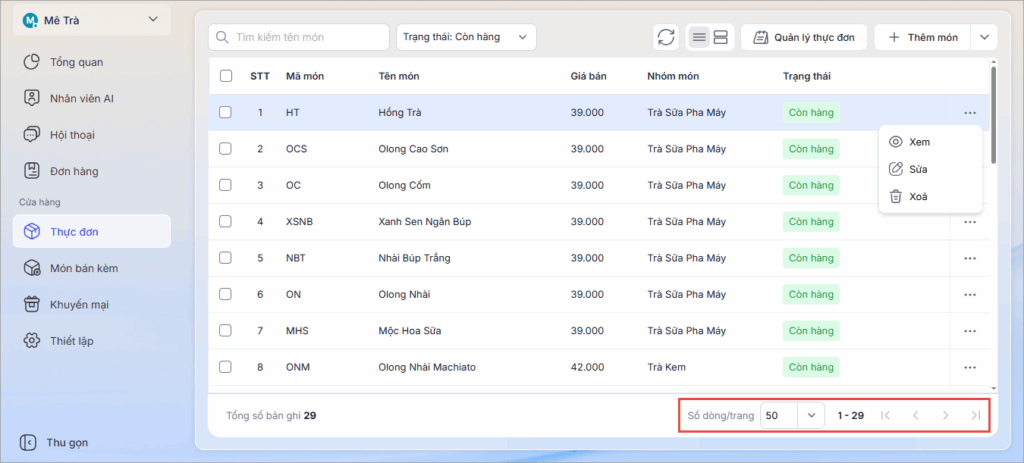Switch to list view layout icon
The image size is (1024, 463).
pyautogui.click(x=699, y=38)
